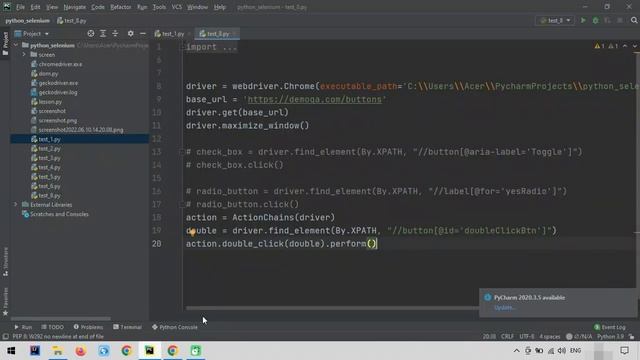
Task: Switch to PyCharm taskbar icon
Action: coord(149,351)
